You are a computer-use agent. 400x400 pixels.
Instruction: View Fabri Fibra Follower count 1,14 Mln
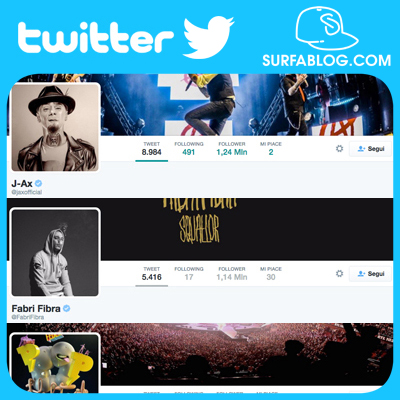click(232, 274)
